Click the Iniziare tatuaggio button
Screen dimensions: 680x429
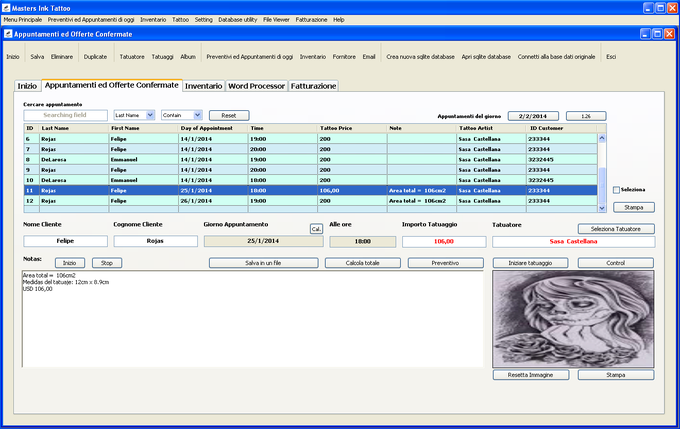click(530, 263)
